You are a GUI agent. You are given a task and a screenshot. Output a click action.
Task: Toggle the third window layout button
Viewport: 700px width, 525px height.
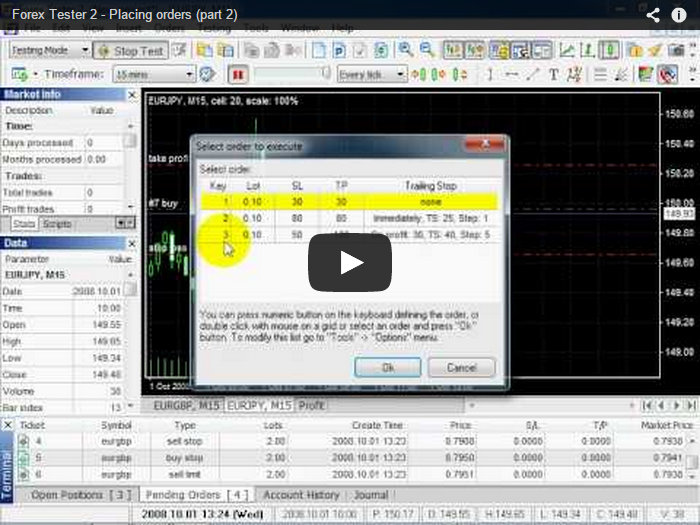[542, 50]
